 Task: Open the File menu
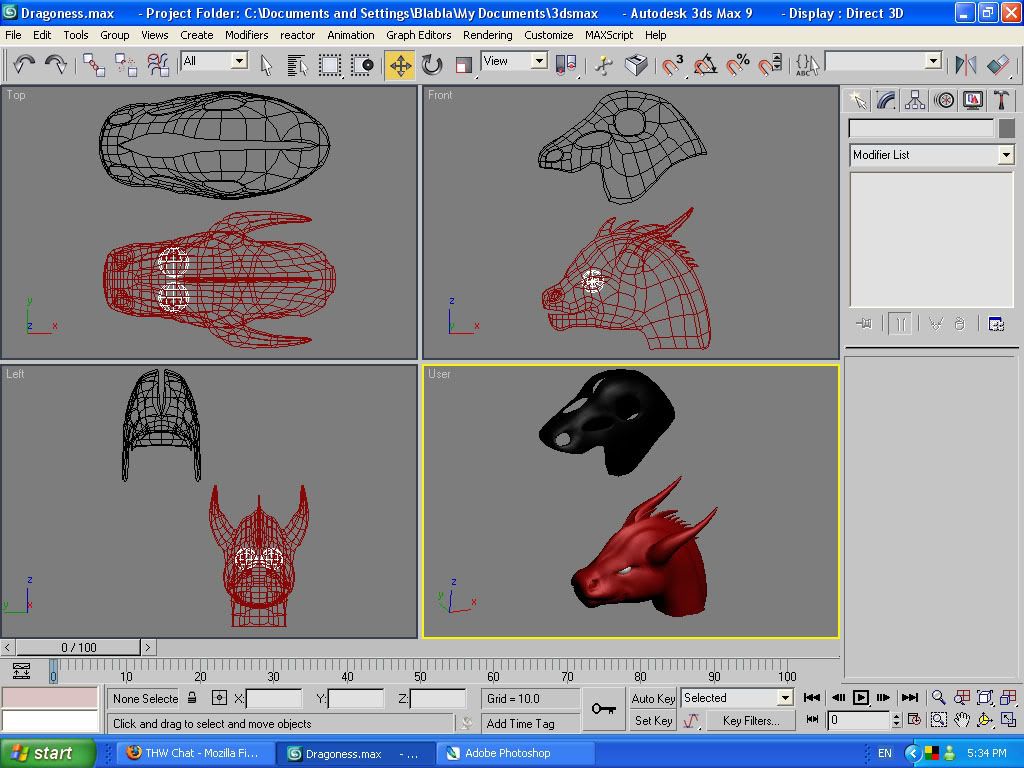13,35
